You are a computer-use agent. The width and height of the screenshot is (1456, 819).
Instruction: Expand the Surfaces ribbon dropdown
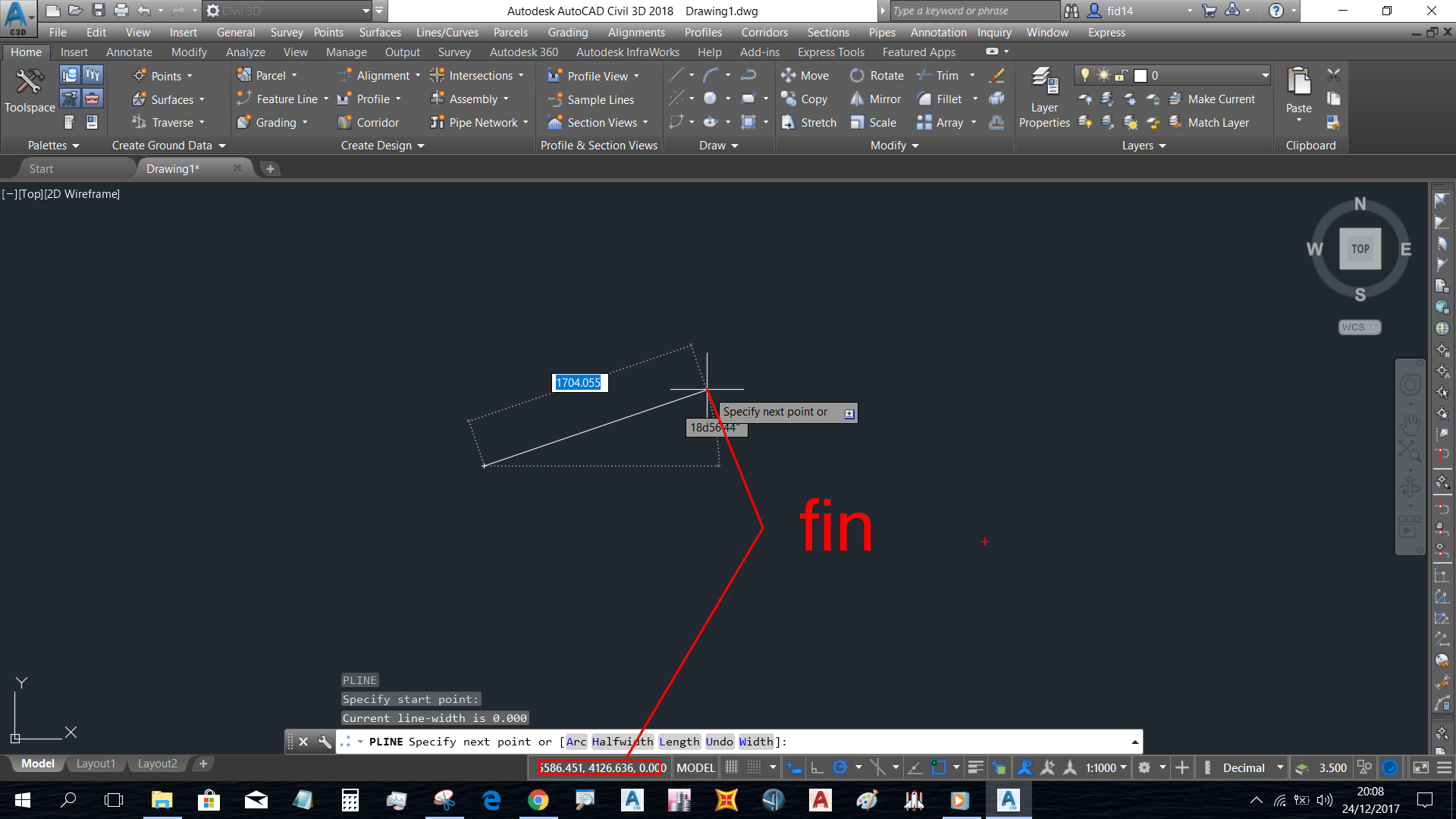coord(202,99)
